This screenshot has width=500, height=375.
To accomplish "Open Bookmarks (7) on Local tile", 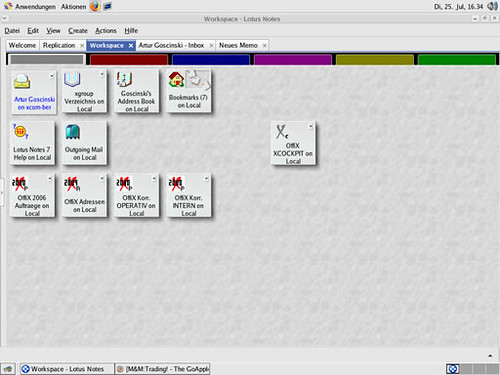I will [x=189, y=92].
